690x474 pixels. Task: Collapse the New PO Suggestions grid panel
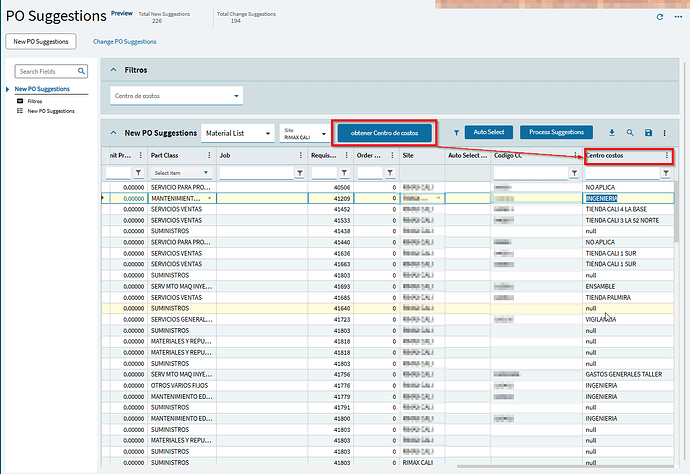pyautogui.click(x=113, y=132)
